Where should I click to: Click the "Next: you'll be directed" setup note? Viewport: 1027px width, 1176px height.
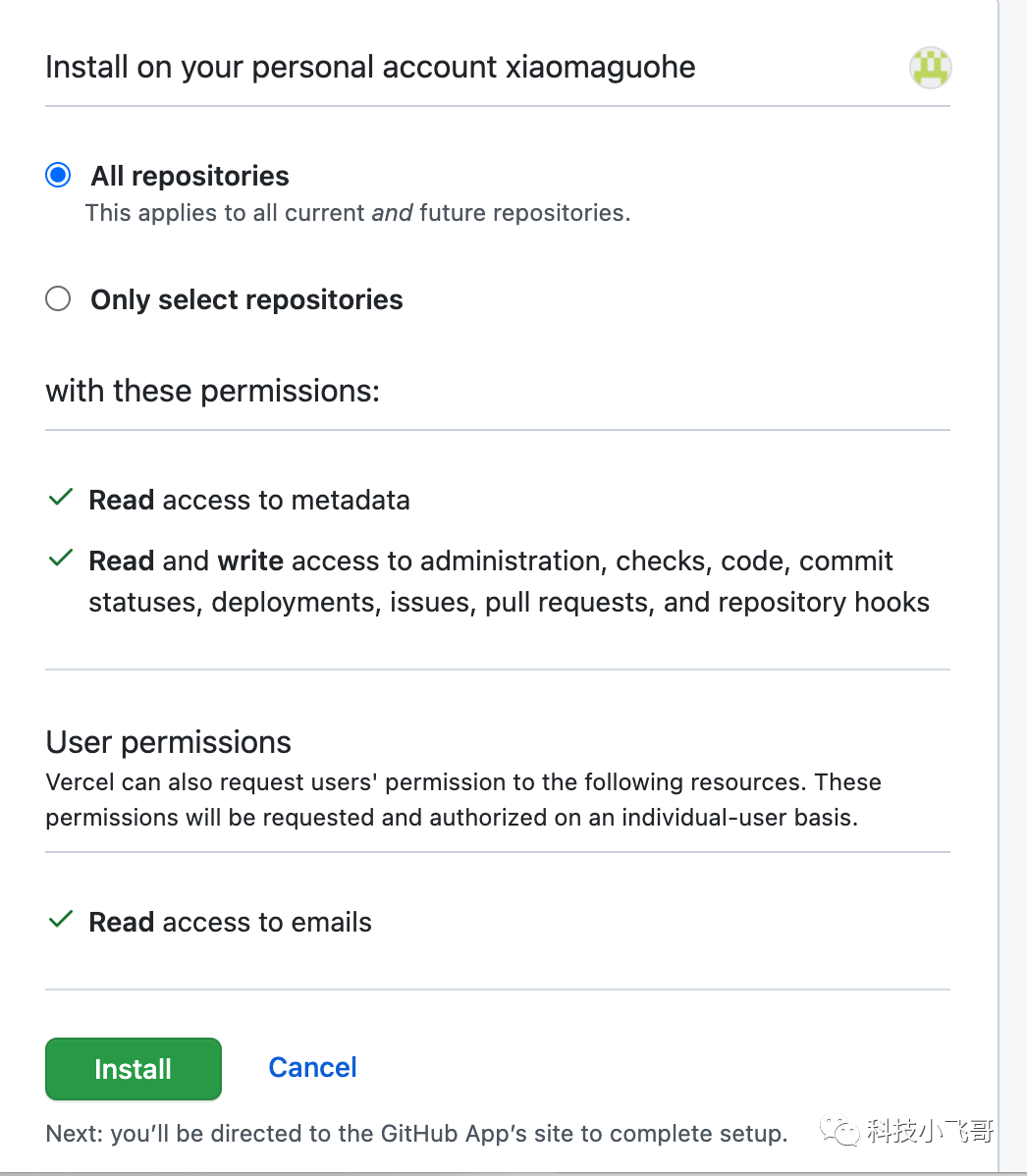pyautogui.click(x=416, y=1135)
